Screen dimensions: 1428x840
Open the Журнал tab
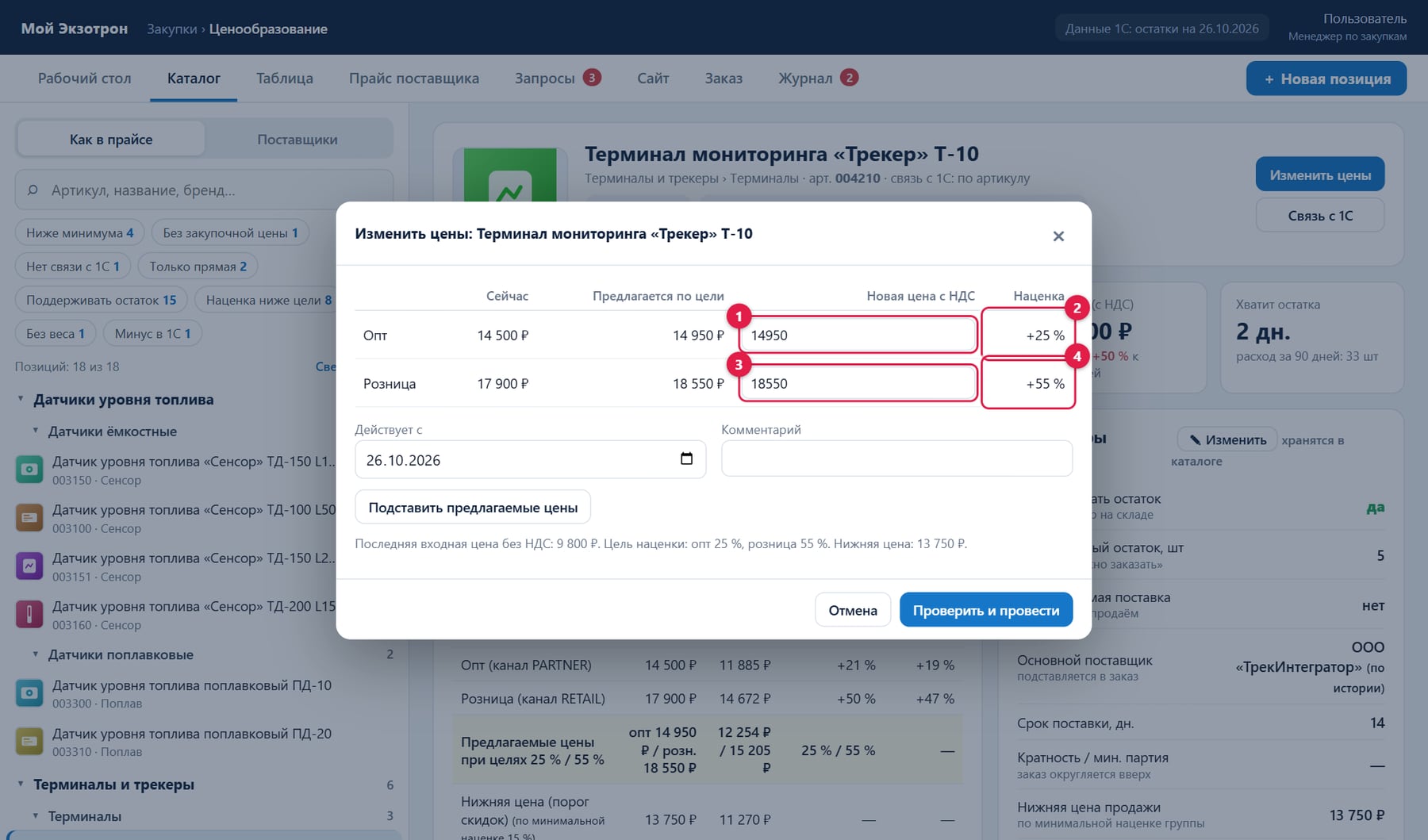pos(818,78)
